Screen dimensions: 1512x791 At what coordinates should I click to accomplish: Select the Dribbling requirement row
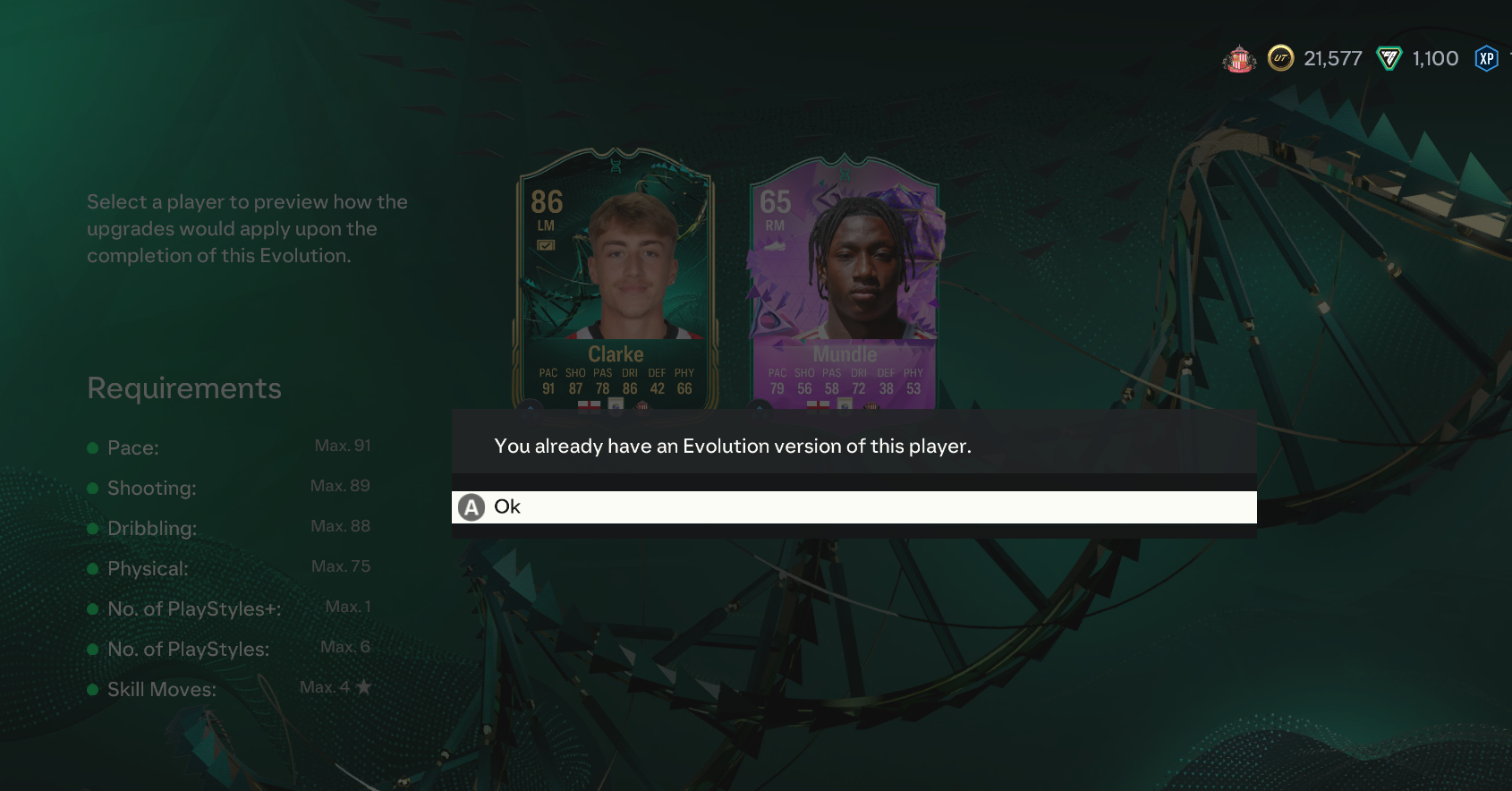tap(229, 528)
